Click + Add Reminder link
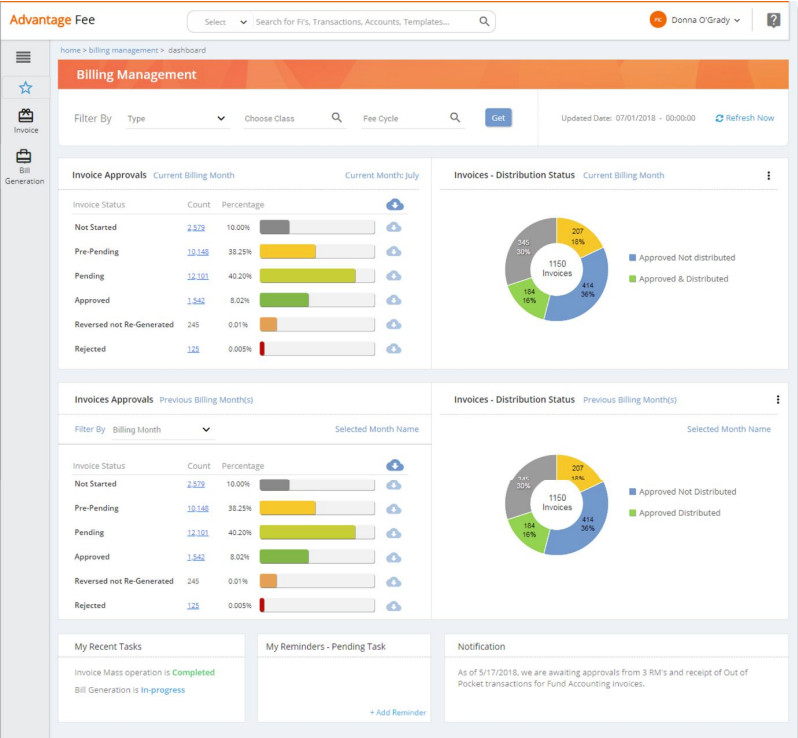 [398, 712]
